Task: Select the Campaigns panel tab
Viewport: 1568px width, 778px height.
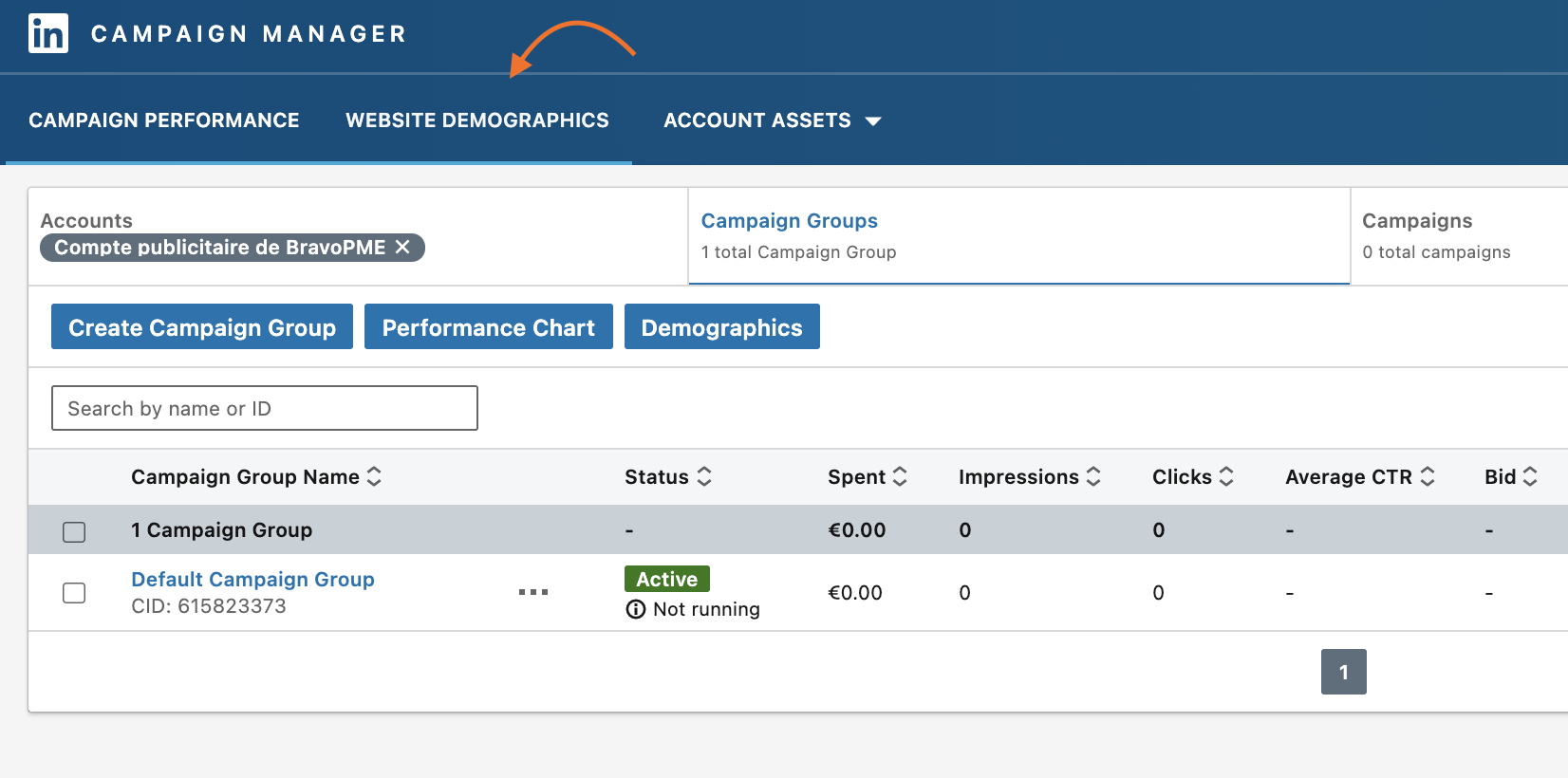Action: [x=1459, y=236]
